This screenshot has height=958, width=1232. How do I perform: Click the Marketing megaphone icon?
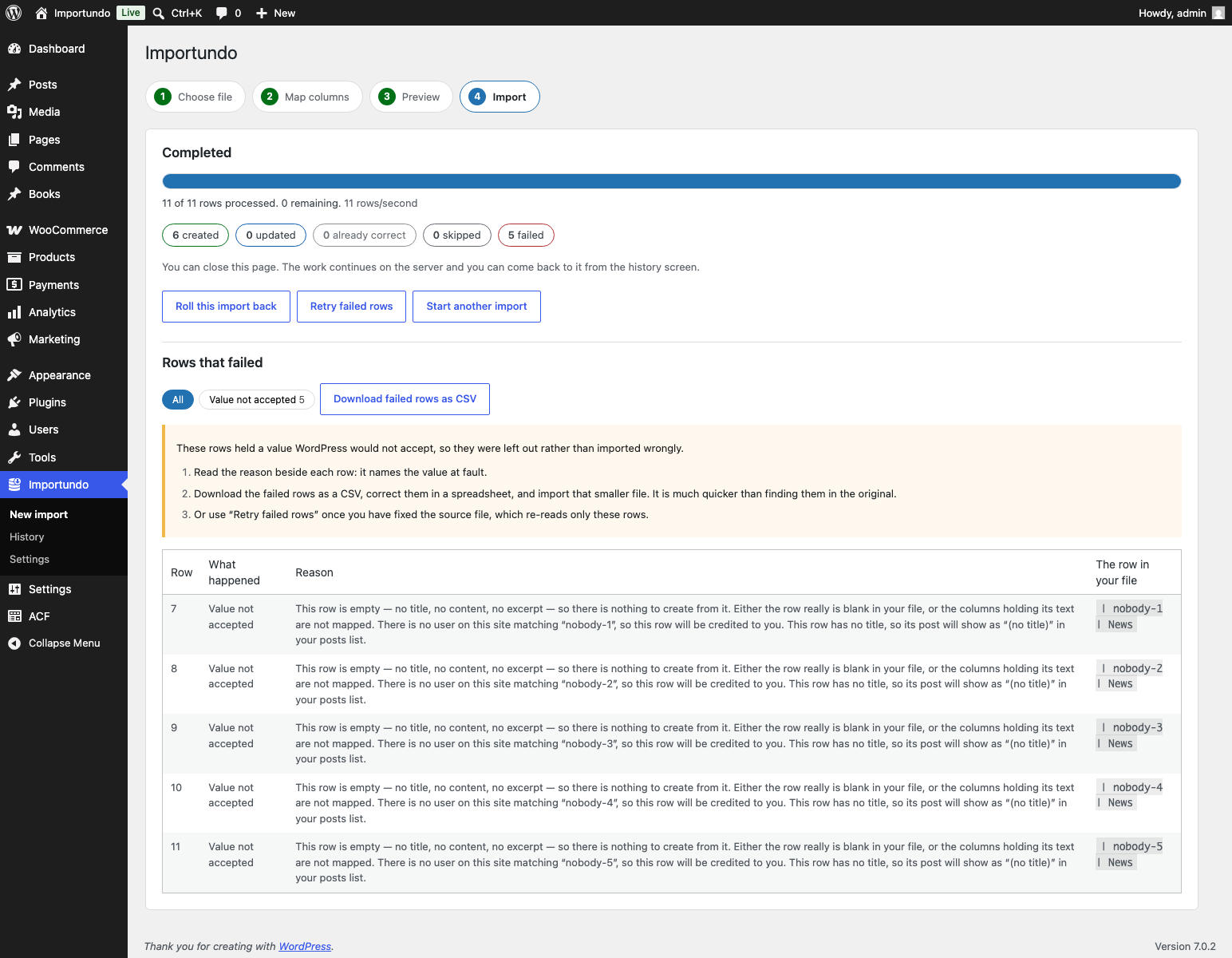click(x=14, y=339)
